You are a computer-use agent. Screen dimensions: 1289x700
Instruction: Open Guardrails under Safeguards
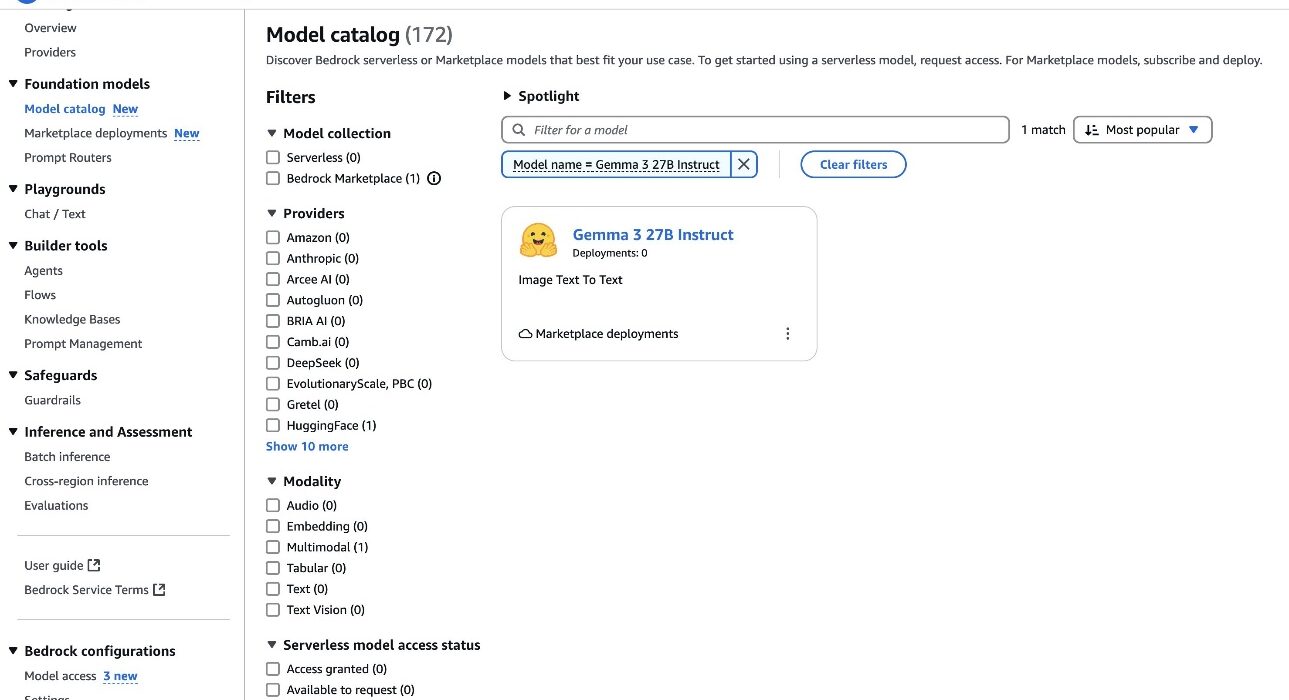point(52,400)
